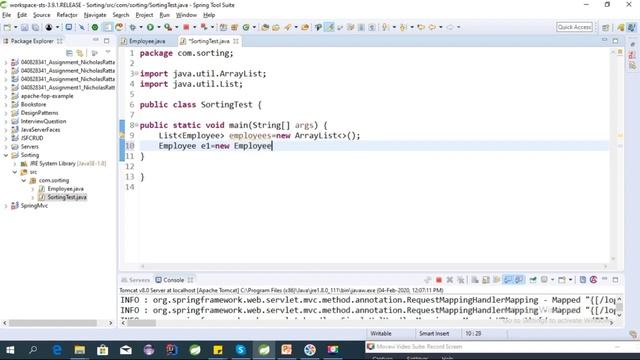
Task: Toggle Scroll Lock in console toolbar
Action: point(486,280)
